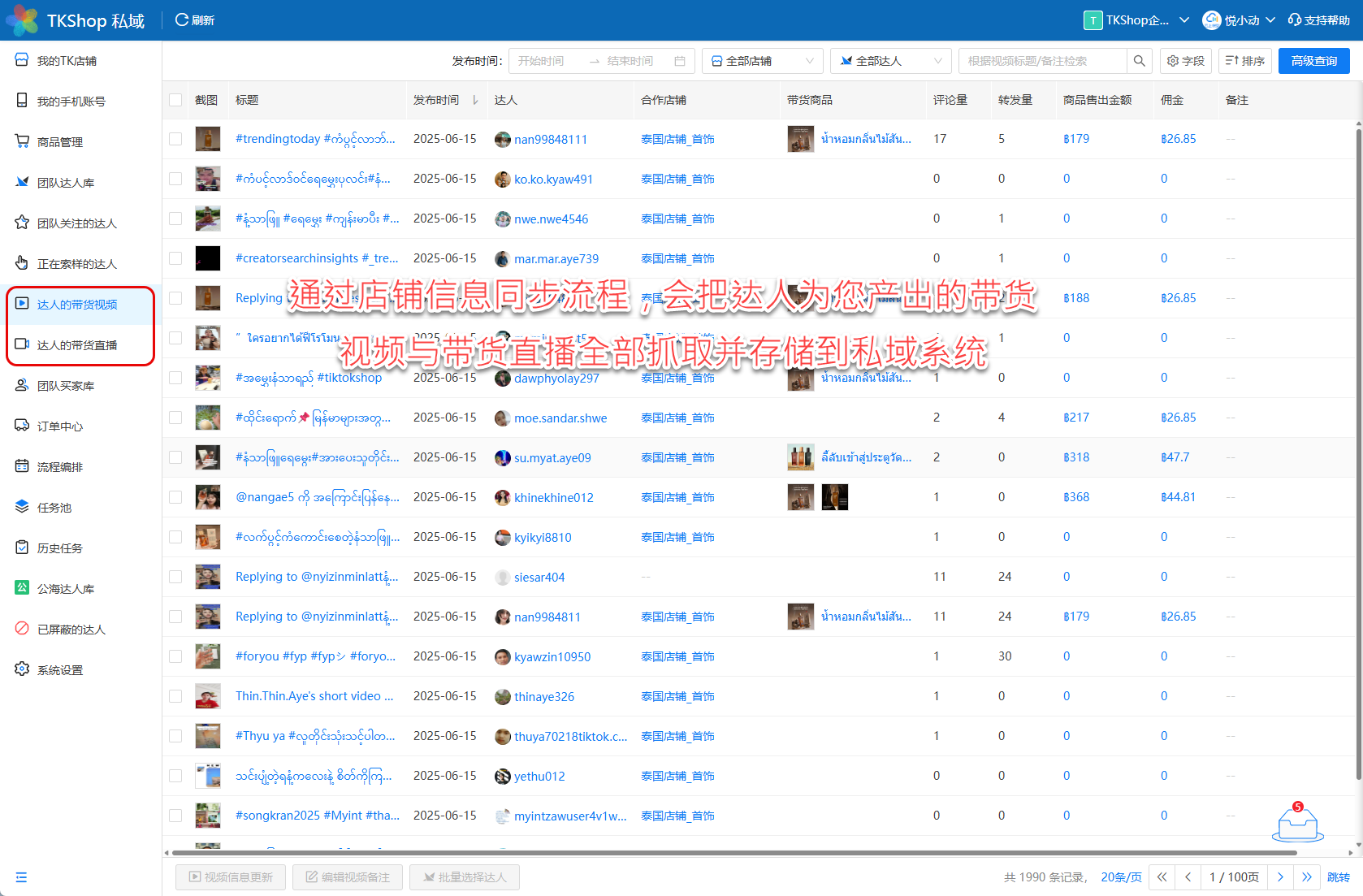Click the mailbox notification icon

(x=1298, y=823)
